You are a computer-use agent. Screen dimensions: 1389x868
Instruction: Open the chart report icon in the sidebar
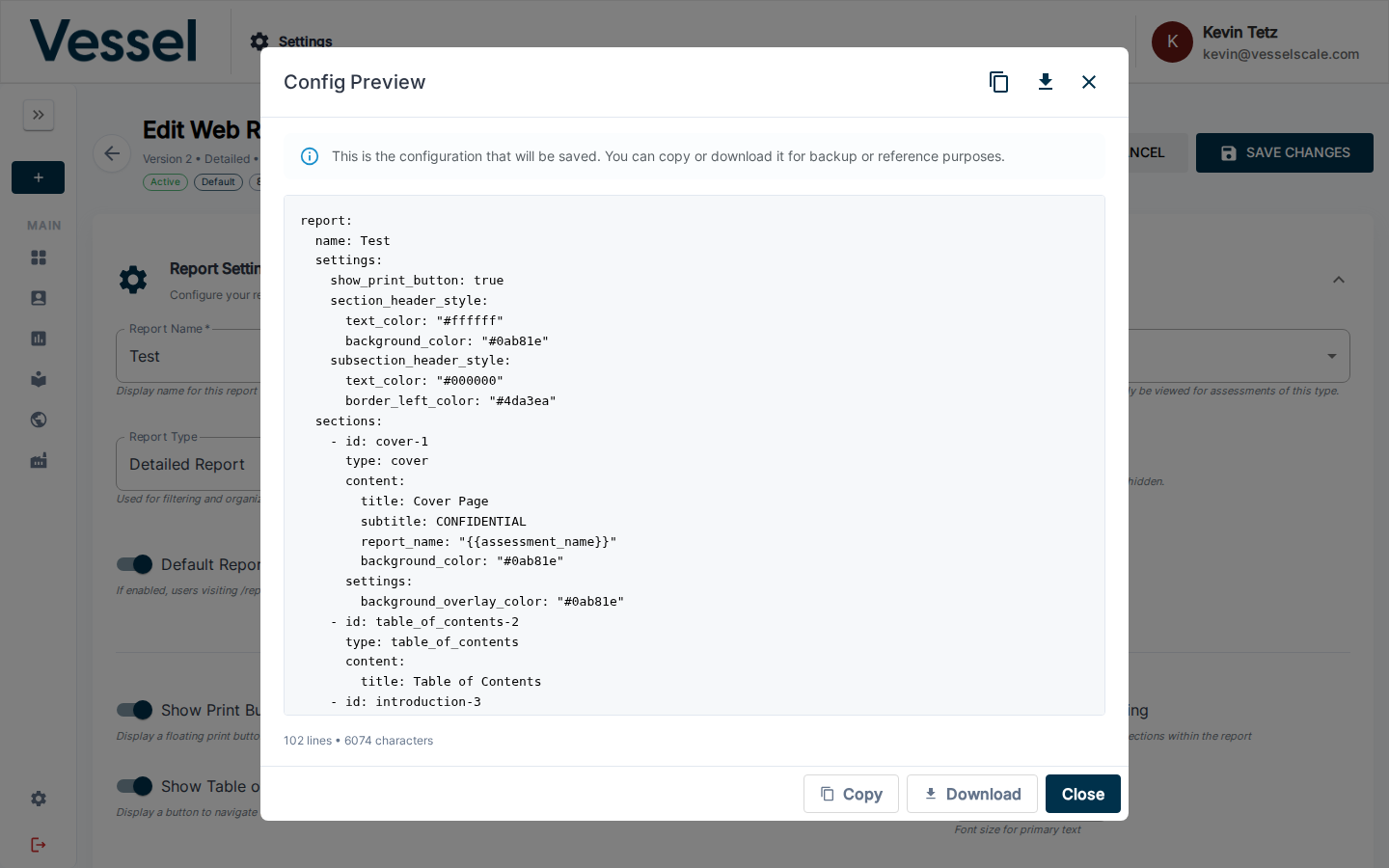(39, 339)
